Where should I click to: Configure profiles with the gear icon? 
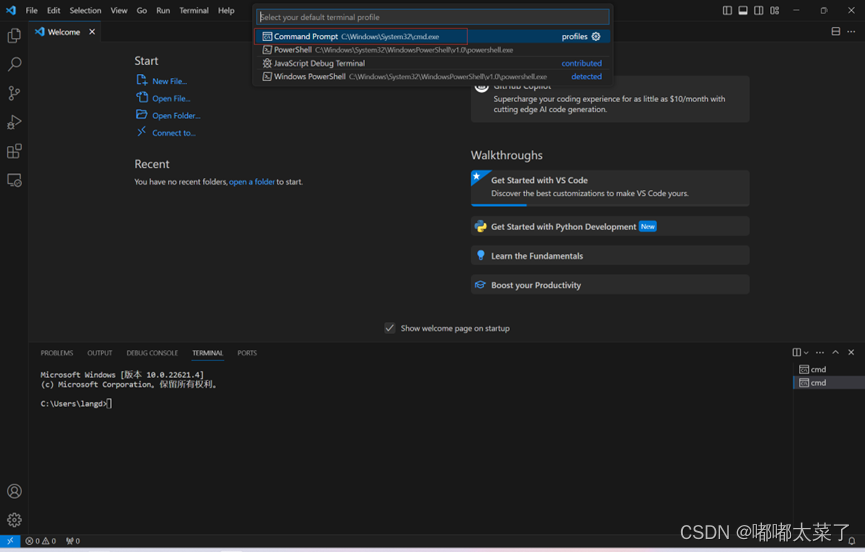(596, 36)
